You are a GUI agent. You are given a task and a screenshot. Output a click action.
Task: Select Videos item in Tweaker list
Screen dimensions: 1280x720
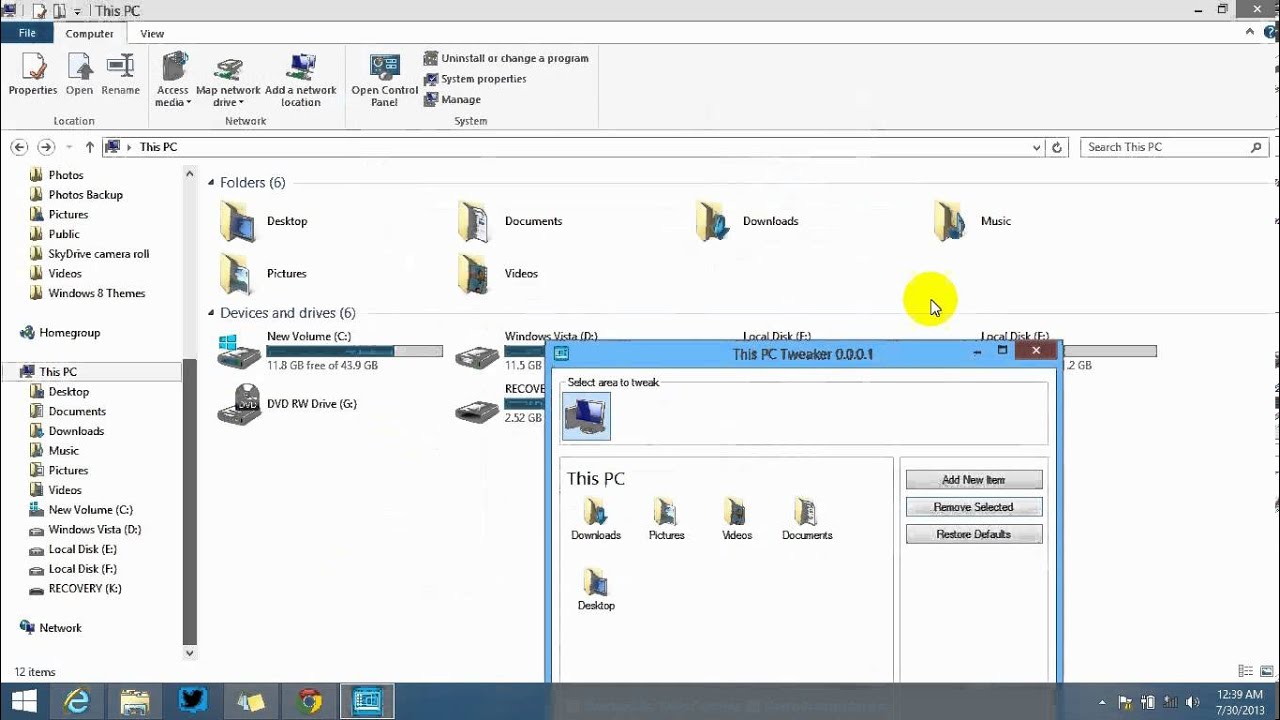[x=737, y=520]
